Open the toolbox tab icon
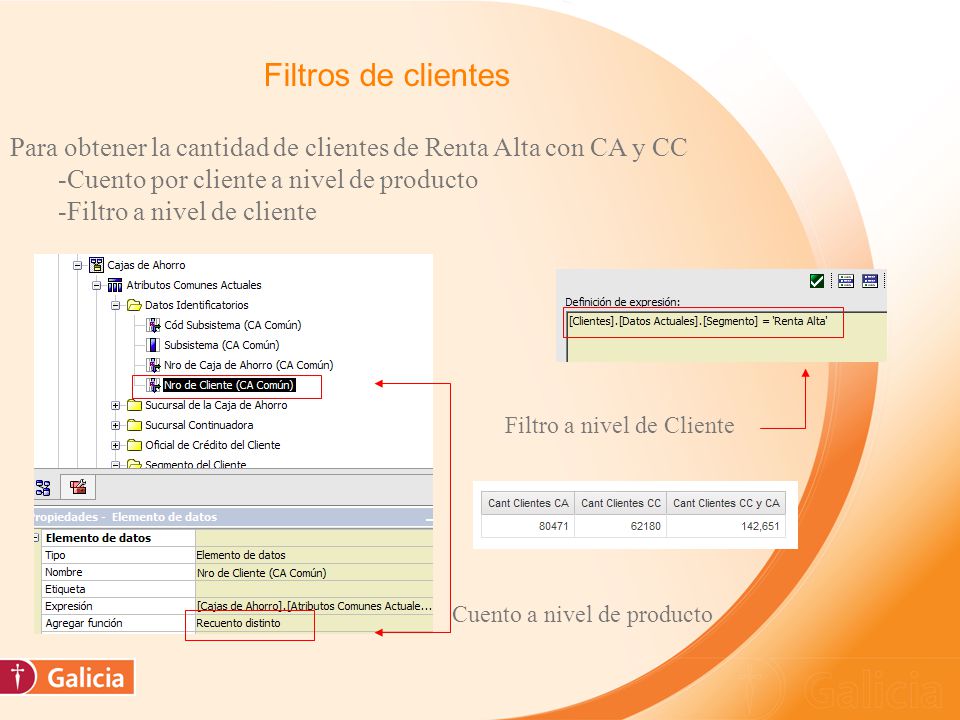Screen dimensions: 960x720 pyautogui.click(x=78, y=487)
